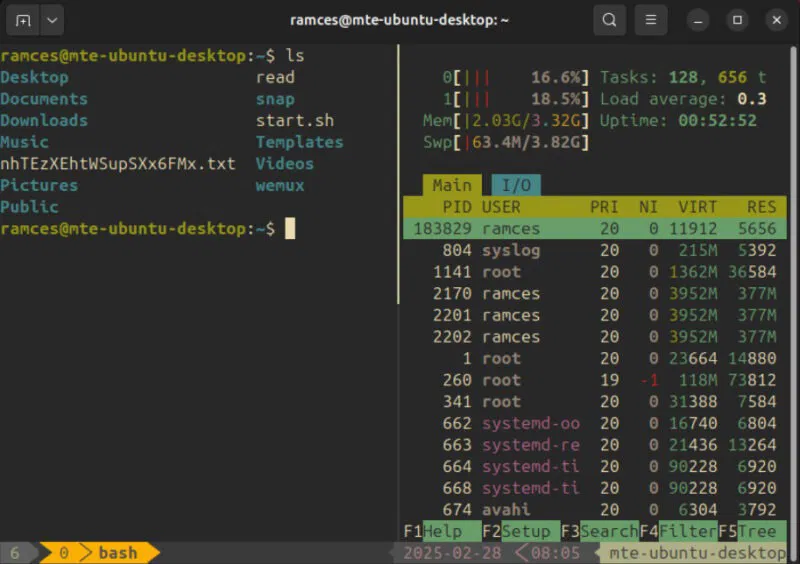Image resolution: width=800 pixels, height=564 pixels.
Task: Switch to the htop I/O tab
Action: 516,185
